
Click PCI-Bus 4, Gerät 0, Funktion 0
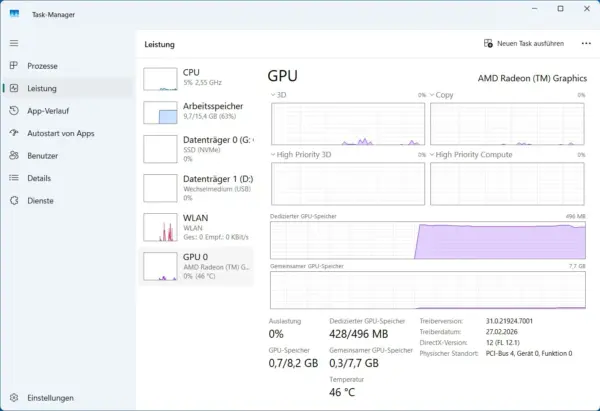pyautogui.click(x=529, y=353)
